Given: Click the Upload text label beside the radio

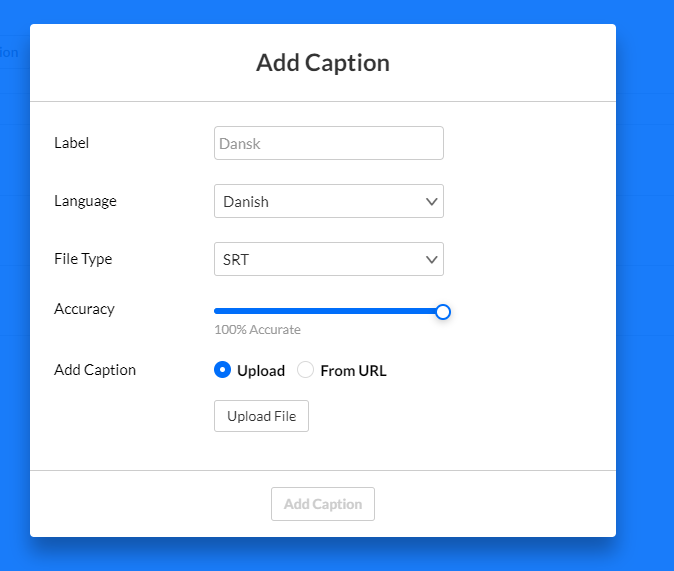Looking at the screenshot, I should (x=261, y=371).
